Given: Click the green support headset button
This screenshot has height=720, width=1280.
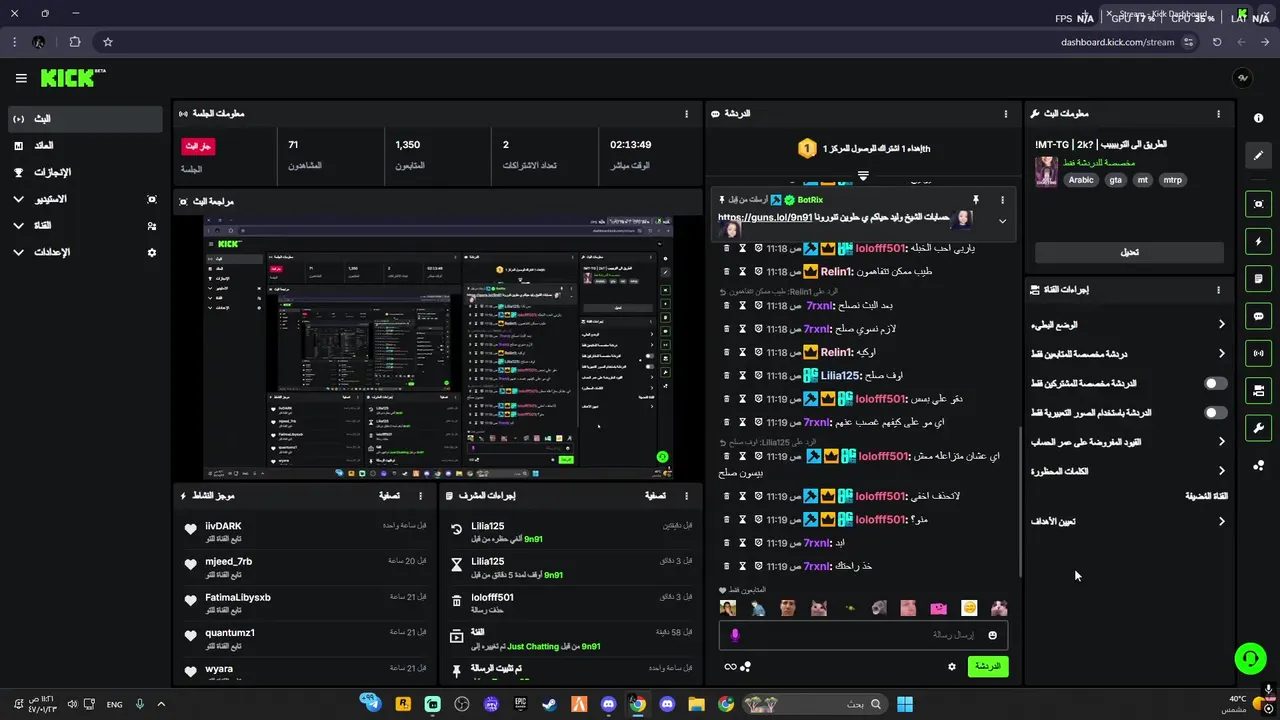Looking at the screenshot, I should point(1250,658).
